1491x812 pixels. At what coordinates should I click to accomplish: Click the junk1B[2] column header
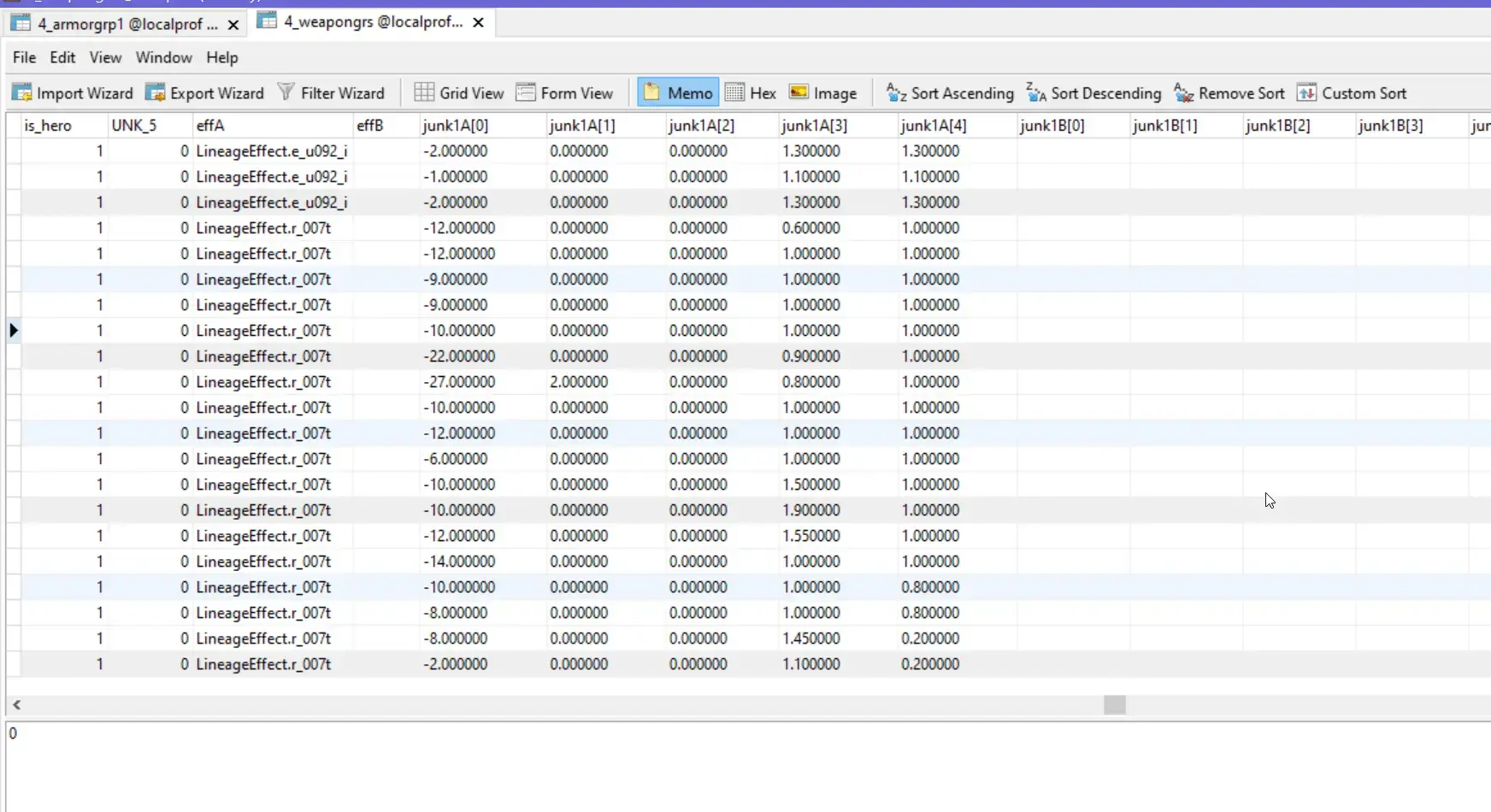coord(1299,126)
